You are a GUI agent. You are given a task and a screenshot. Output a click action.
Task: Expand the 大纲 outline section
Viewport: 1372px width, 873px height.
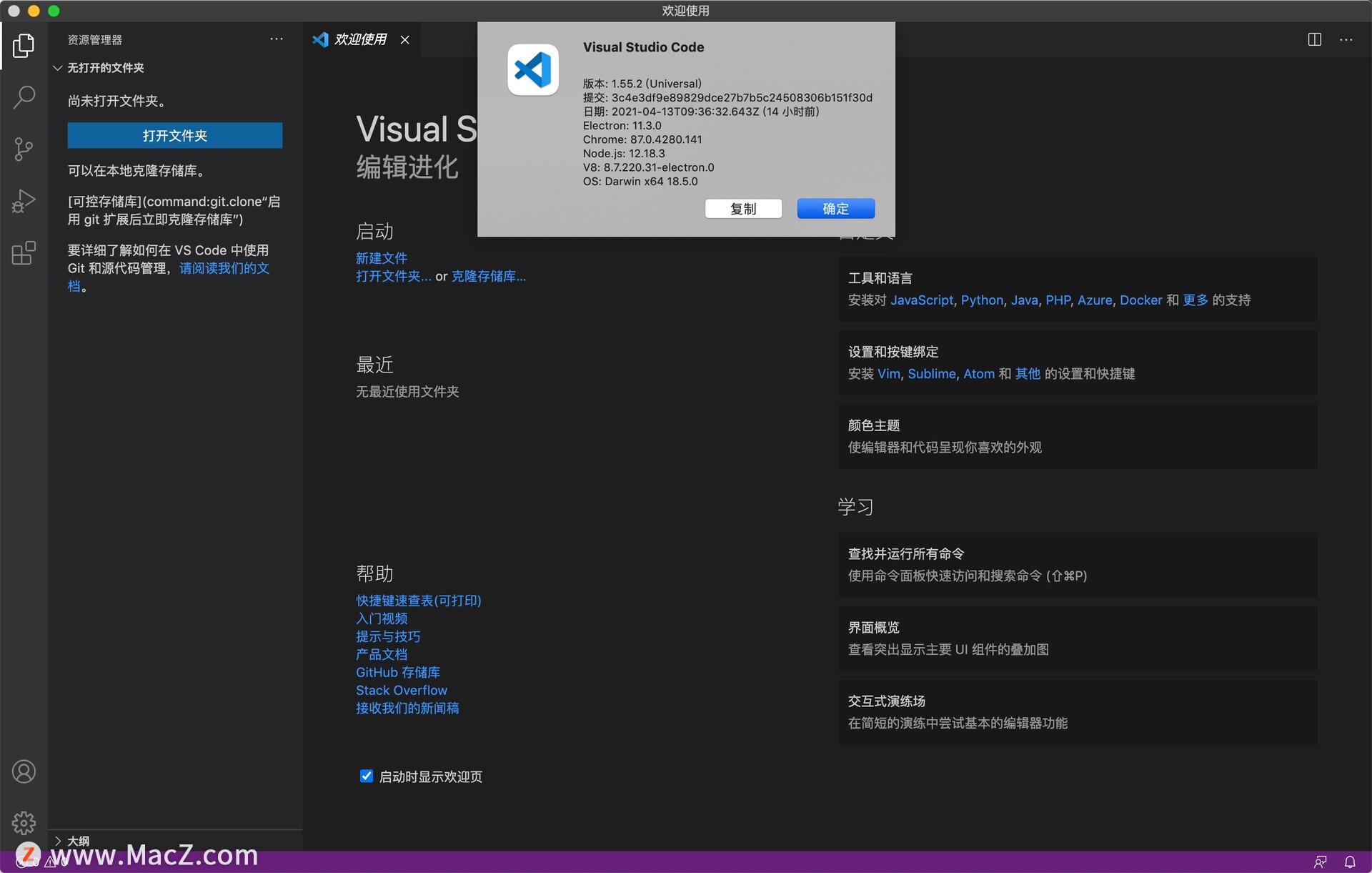click(x=71, y=841)
